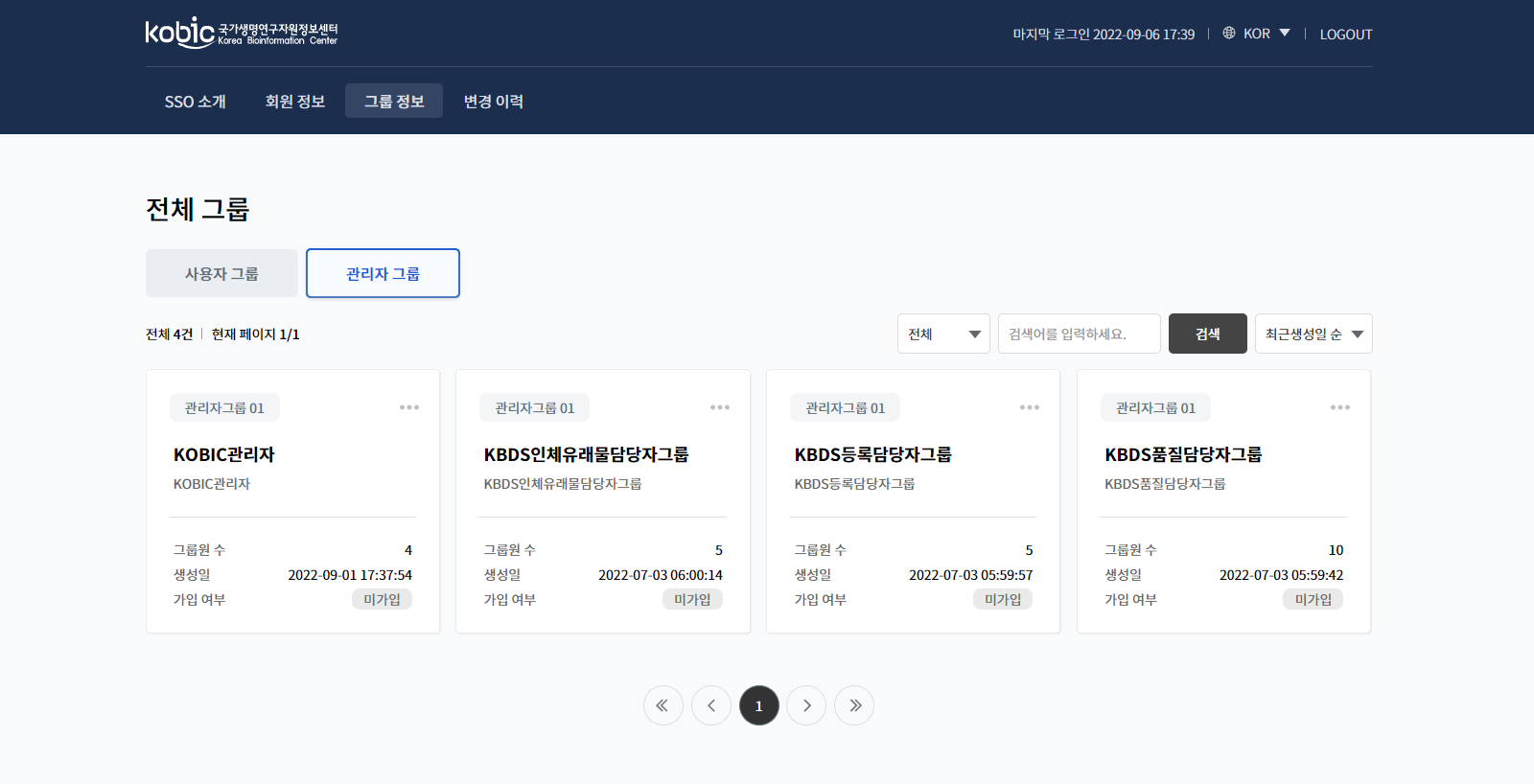Click the 관리자그룹 01 tag on KBDS품질담당자그룹 card
Image resolution: width=1534 pixels, height=784 pixels.
tap(1156, 407)
